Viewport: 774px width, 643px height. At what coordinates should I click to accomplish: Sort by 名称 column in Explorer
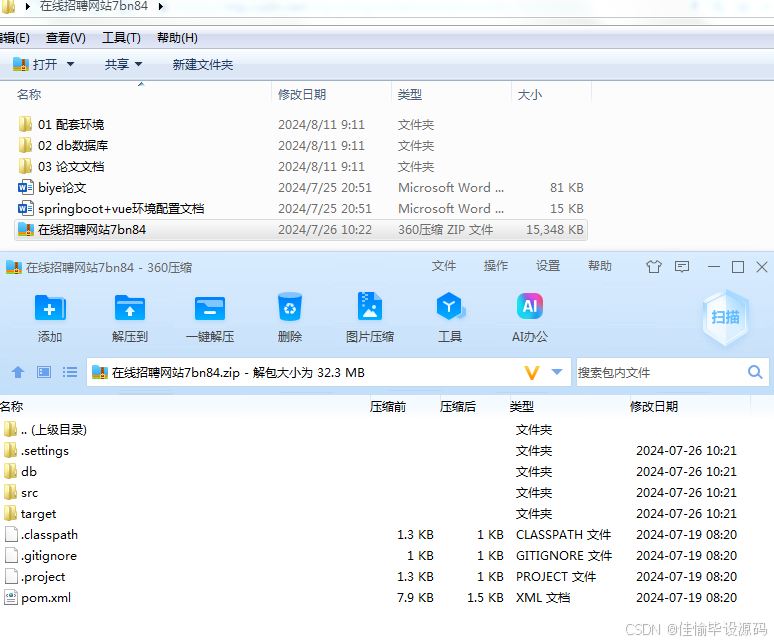[29, 94]
